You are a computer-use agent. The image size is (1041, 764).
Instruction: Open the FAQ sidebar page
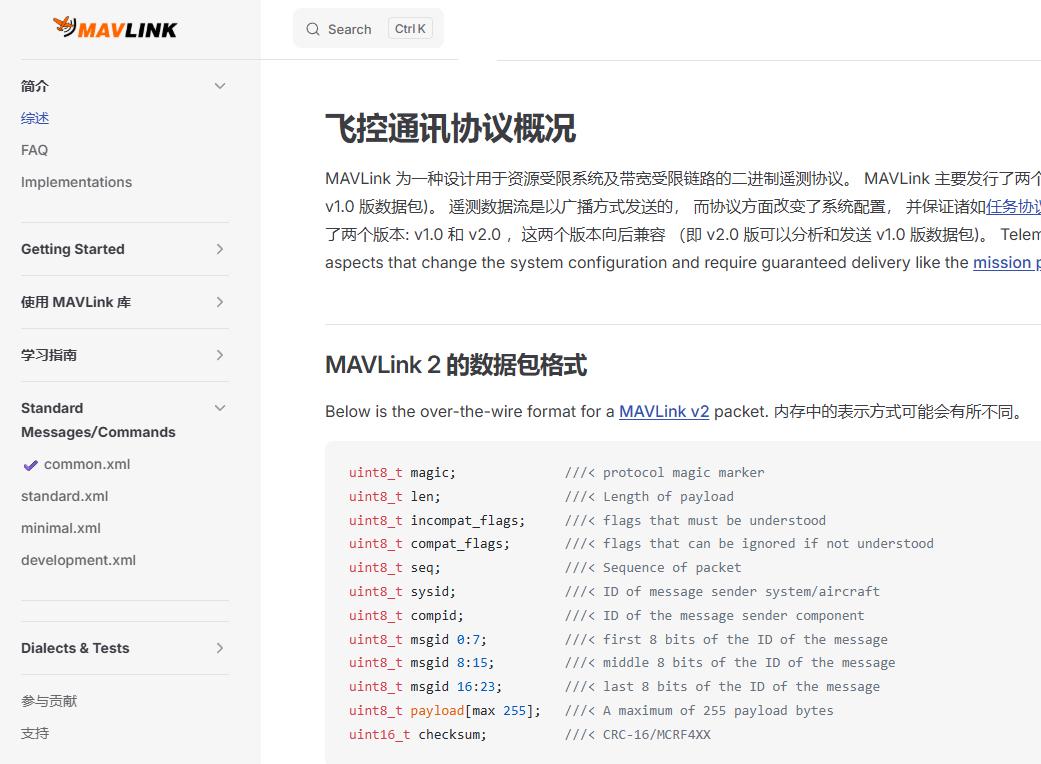point(35,150)
